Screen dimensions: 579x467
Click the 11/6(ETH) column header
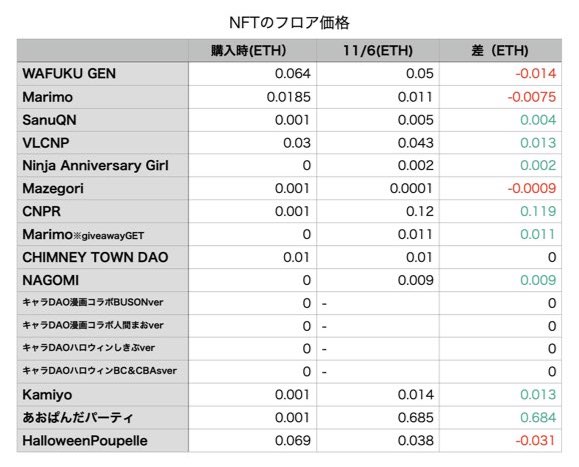[378, 51]
